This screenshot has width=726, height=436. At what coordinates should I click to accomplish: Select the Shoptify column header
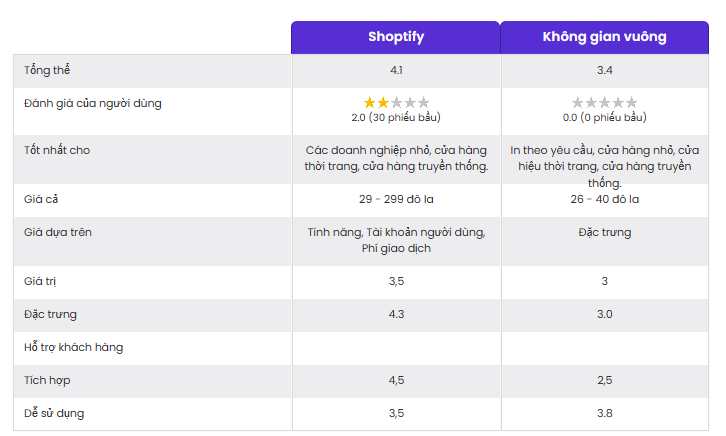pos(396,37)
